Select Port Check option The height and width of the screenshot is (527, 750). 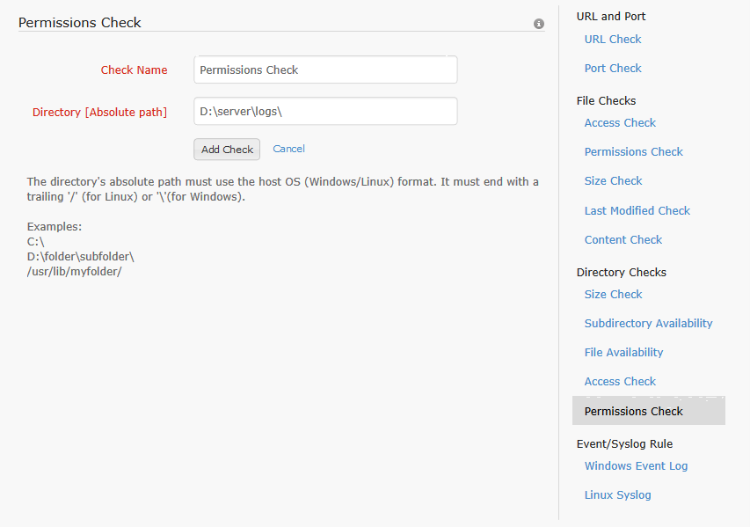tap(613, 68)
